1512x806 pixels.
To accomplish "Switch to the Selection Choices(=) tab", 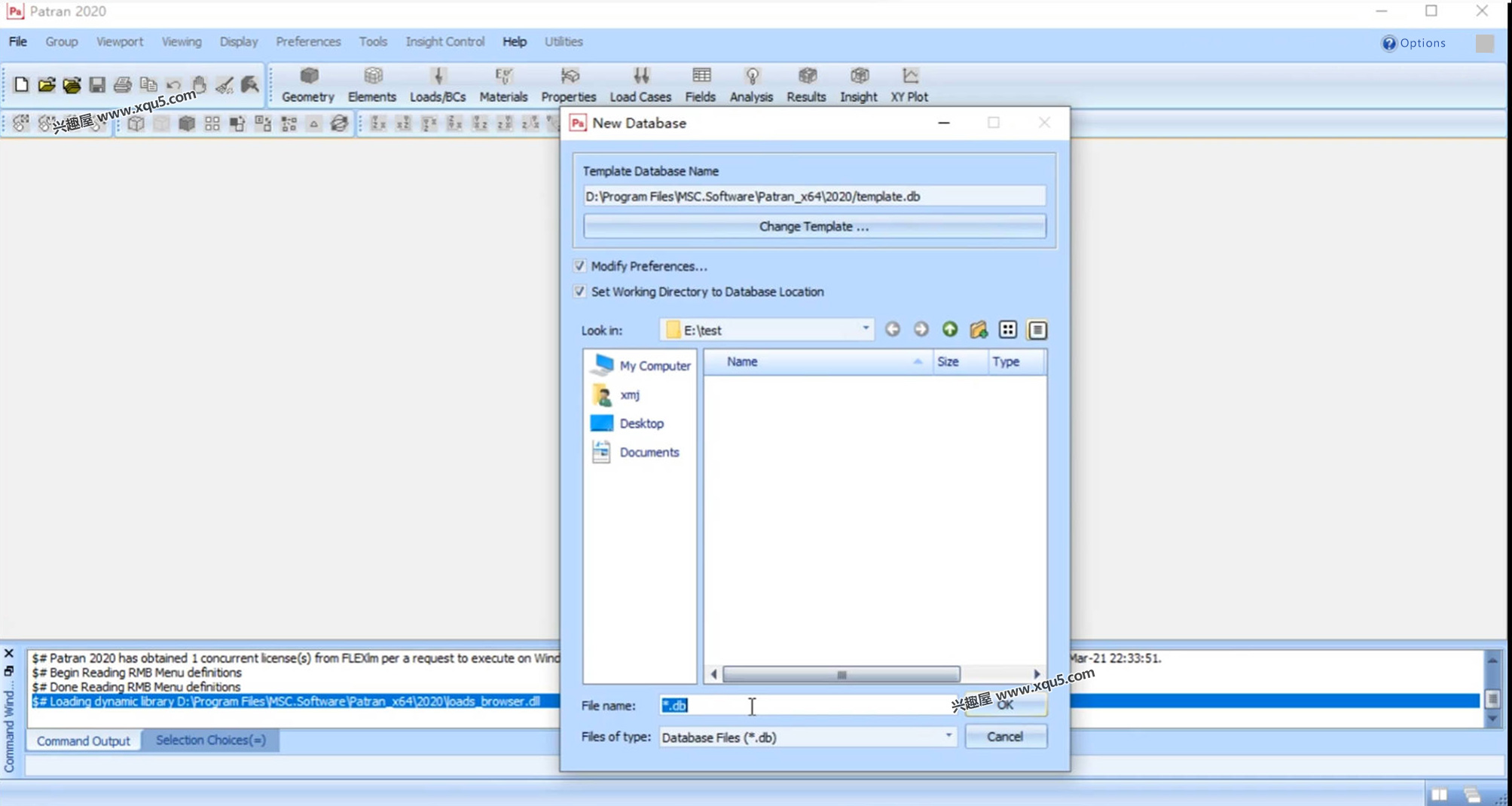I will 211,740.
